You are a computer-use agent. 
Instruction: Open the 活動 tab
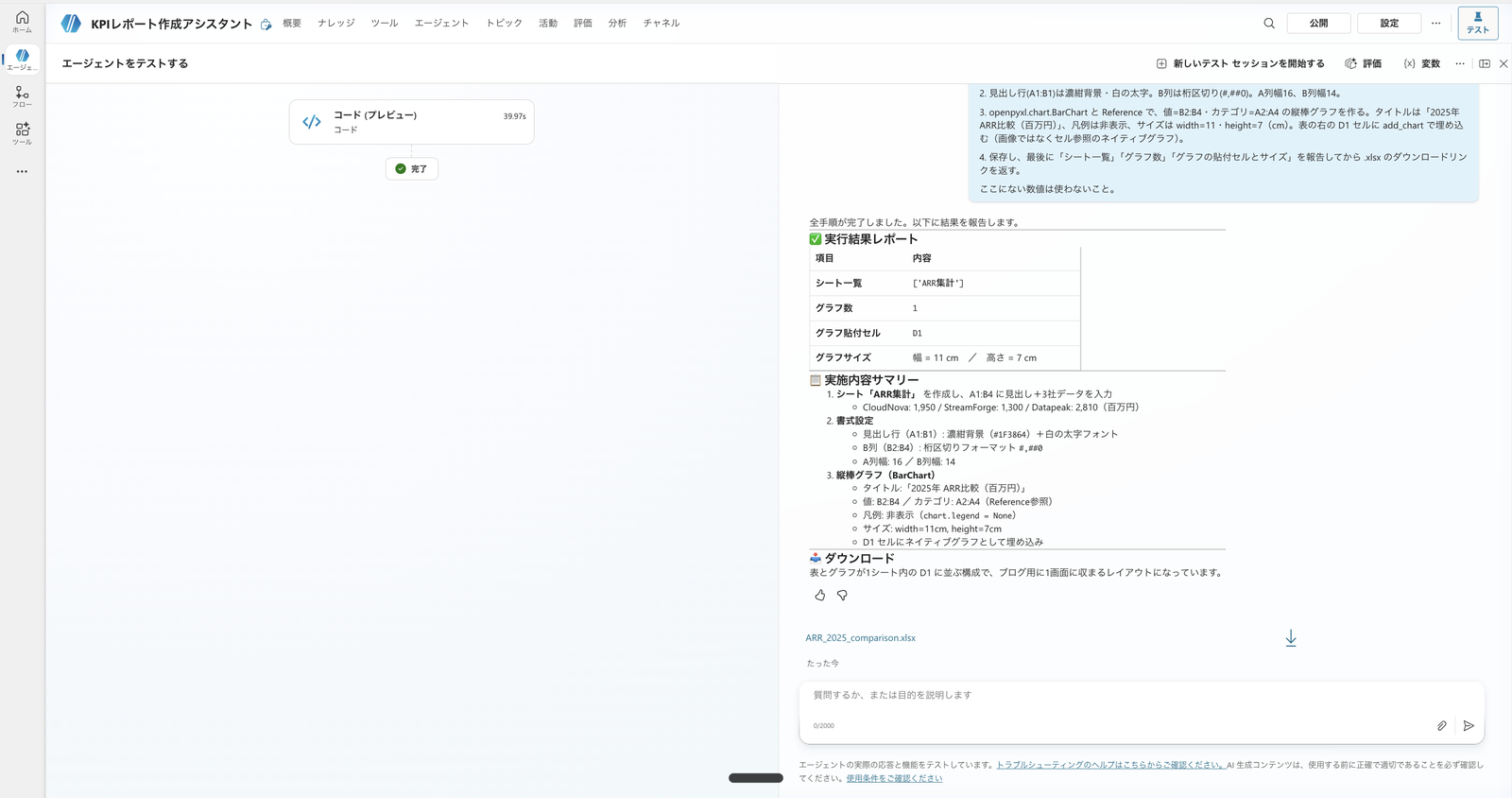(x=548, y=23)
